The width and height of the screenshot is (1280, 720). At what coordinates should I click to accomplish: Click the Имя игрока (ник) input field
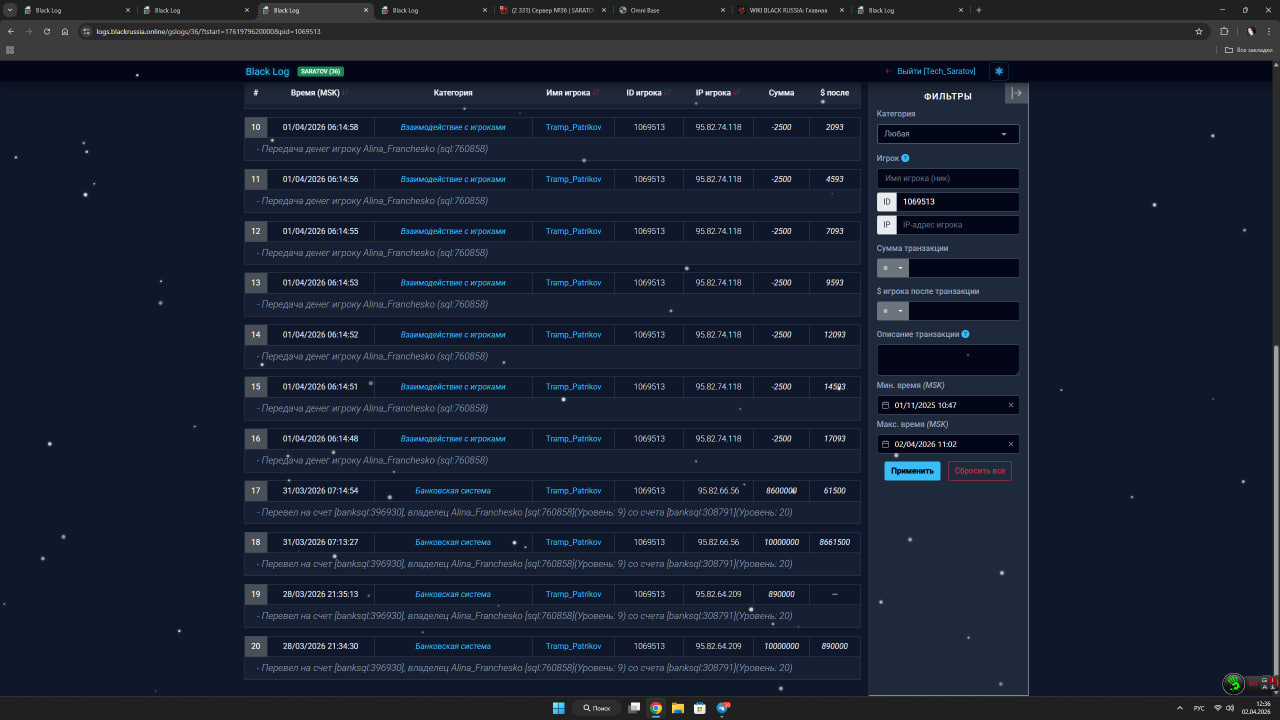(x=947, y=178)
